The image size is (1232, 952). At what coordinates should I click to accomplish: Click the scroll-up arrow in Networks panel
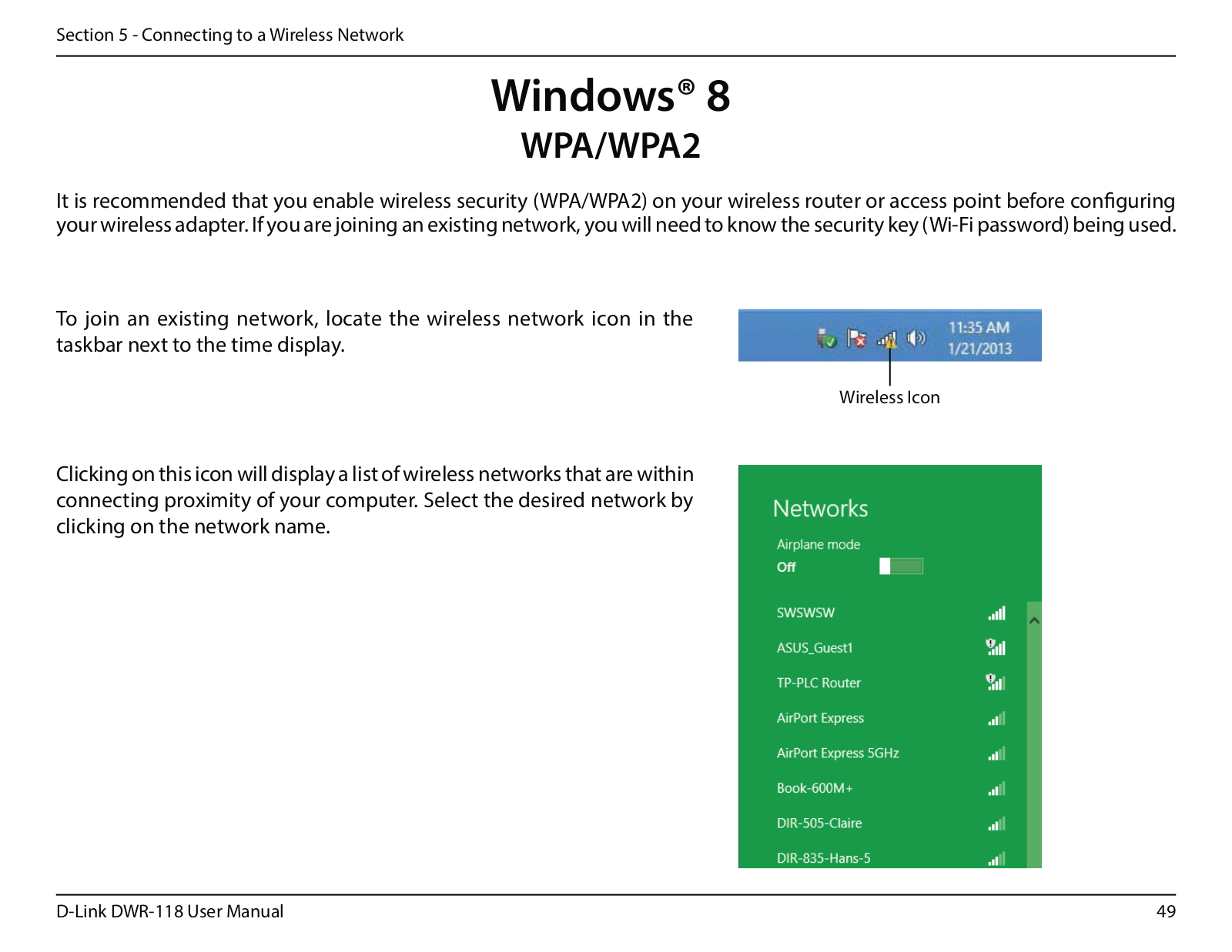click(1034, 620)
